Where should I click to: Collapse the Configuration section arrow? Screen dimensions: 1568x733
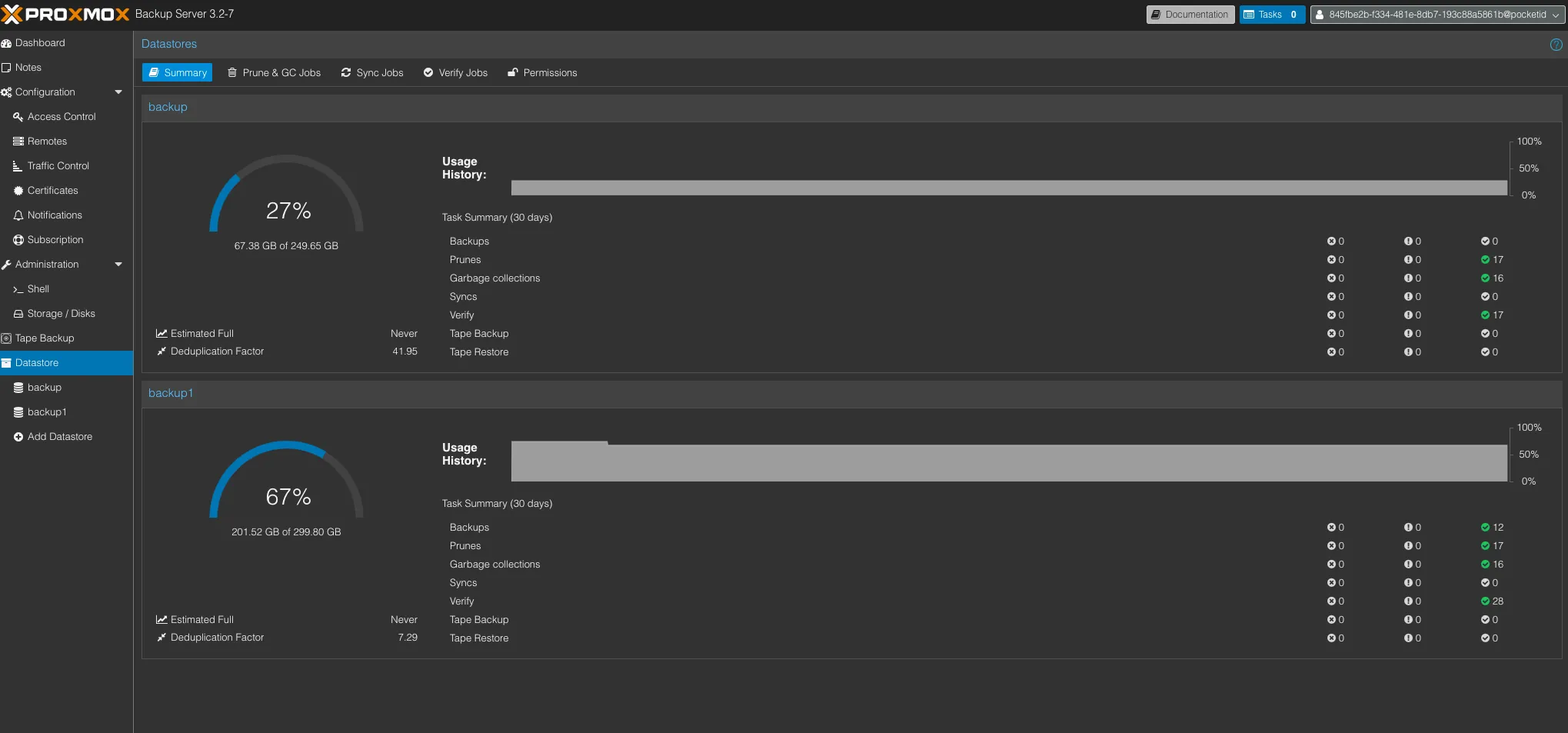118,92
